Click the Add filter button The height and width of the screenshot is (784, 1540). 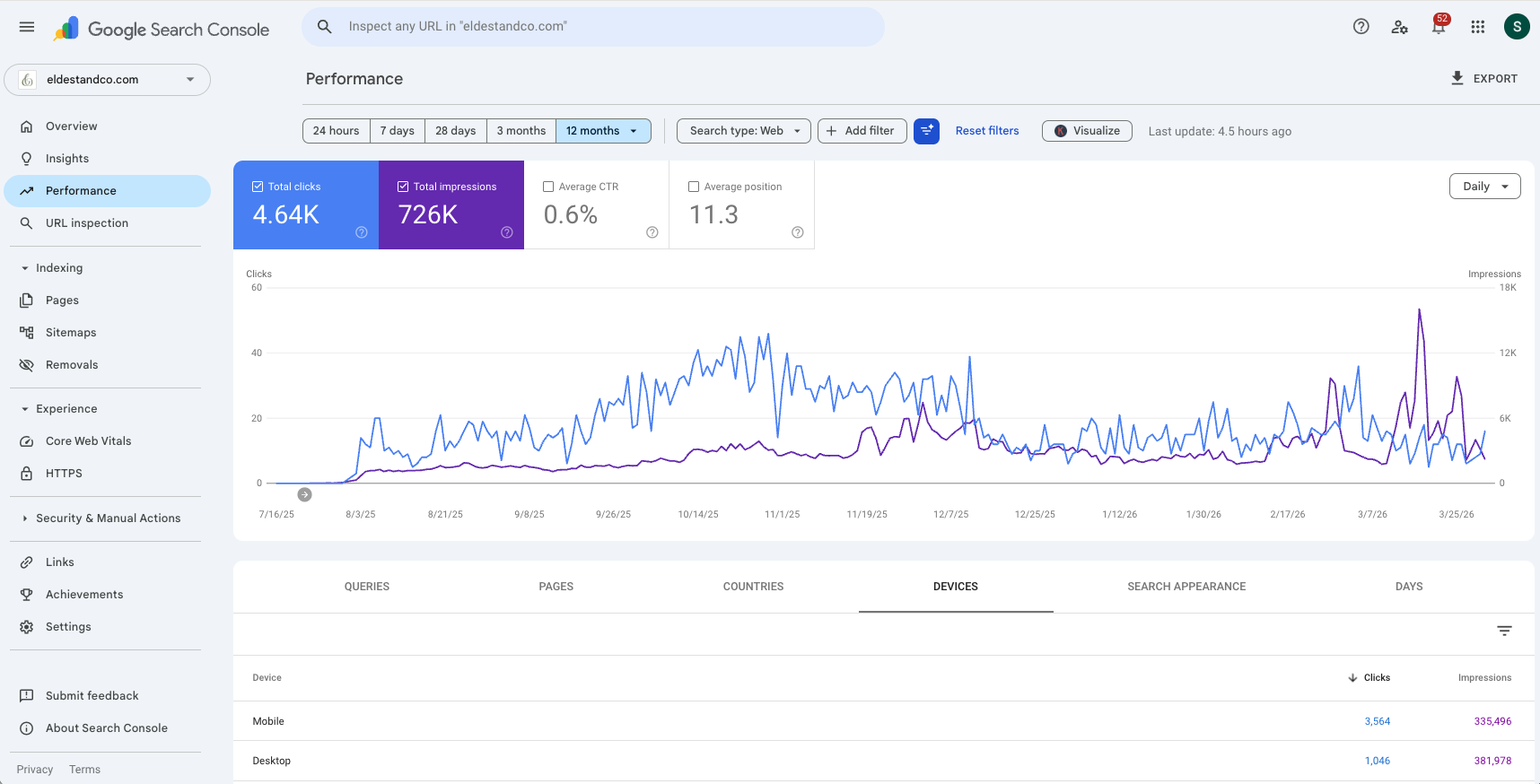862,131
